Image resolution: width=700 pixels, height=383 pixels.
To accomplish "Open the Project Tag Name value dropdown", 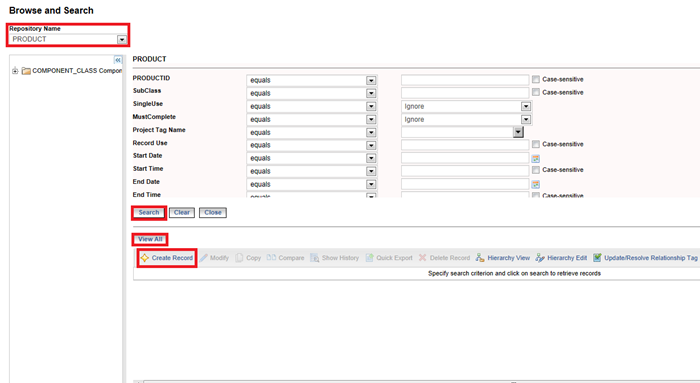I will (518, 132).
